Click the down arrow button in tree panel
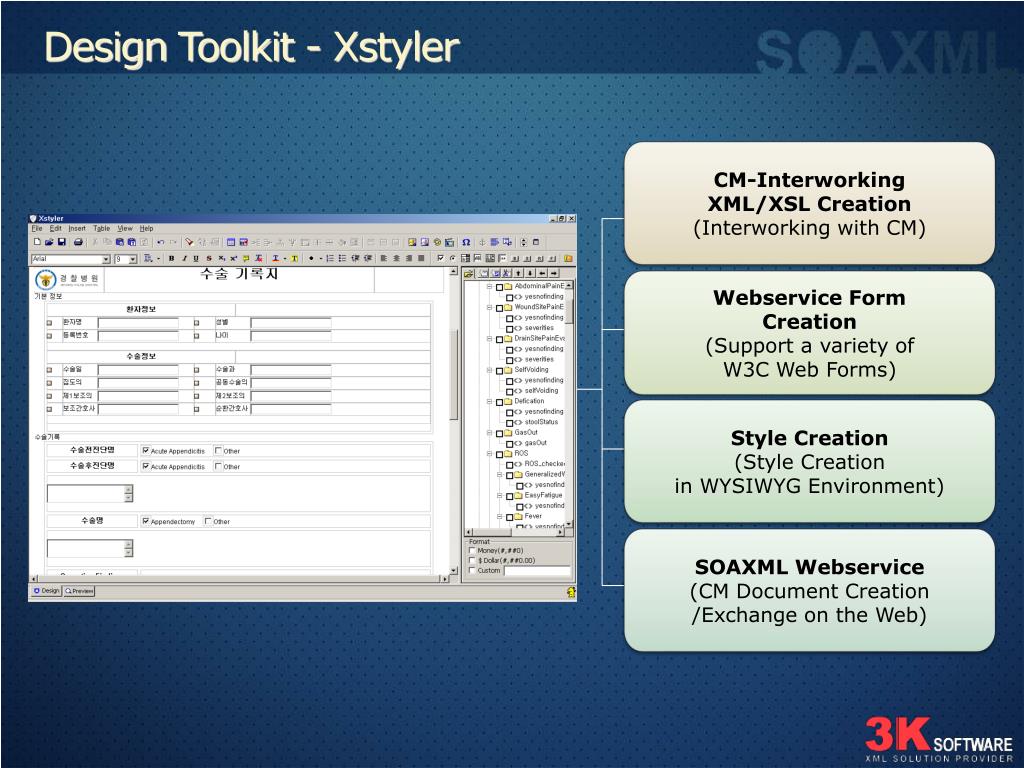Viewport: 1024px width, 768px height. [530, 273]
